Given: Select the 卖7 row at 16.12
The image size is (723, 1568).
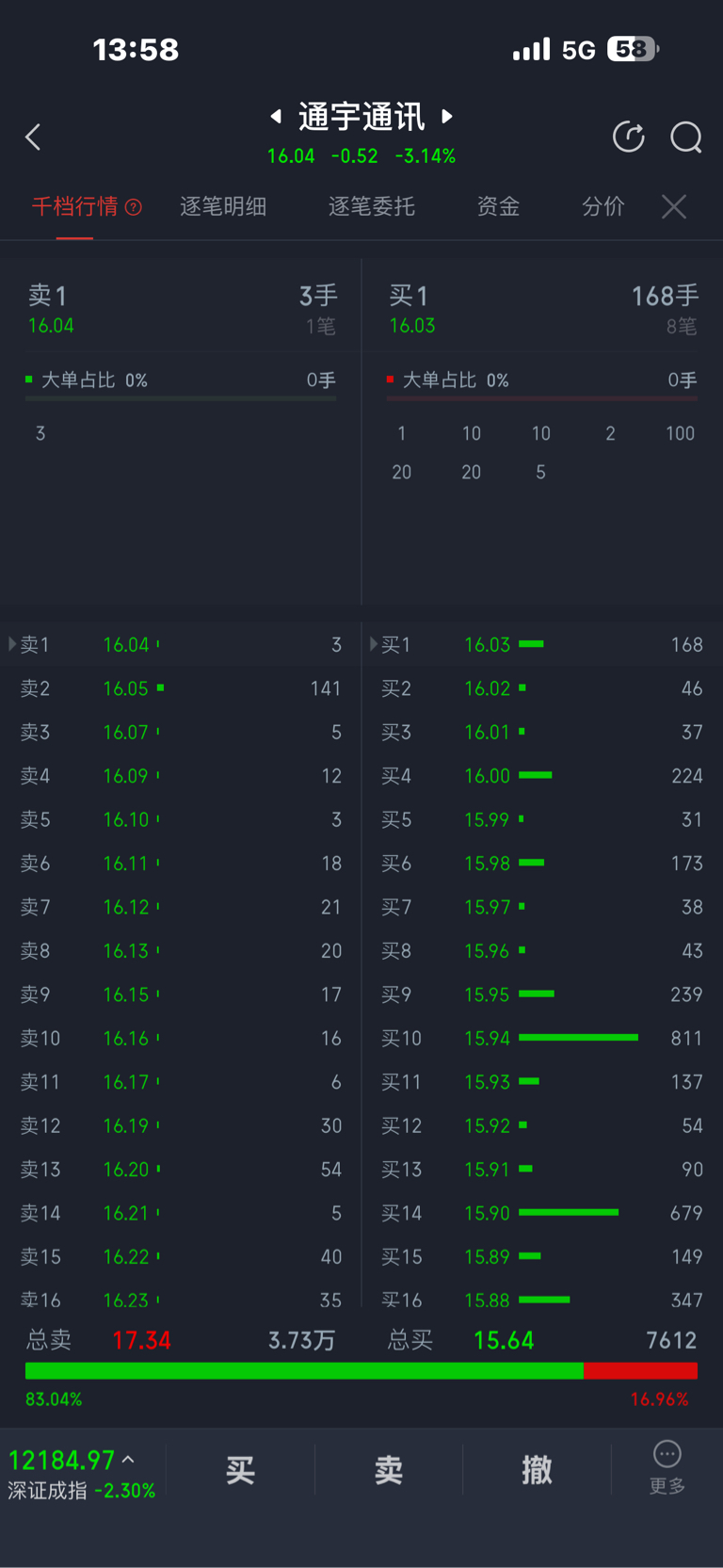Looking at the screenshot, I should [181, 907].
